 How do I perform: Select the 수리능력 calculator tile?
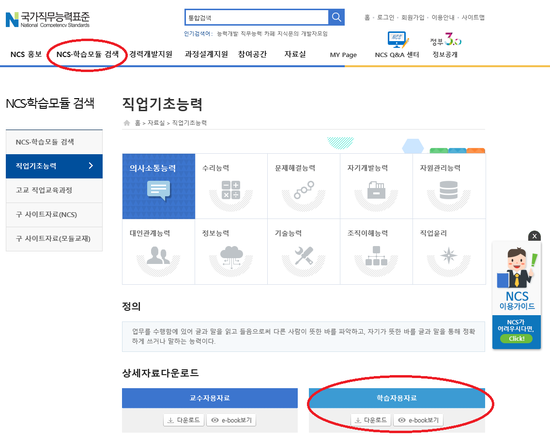pyautogui.click(x=231, y=186)
